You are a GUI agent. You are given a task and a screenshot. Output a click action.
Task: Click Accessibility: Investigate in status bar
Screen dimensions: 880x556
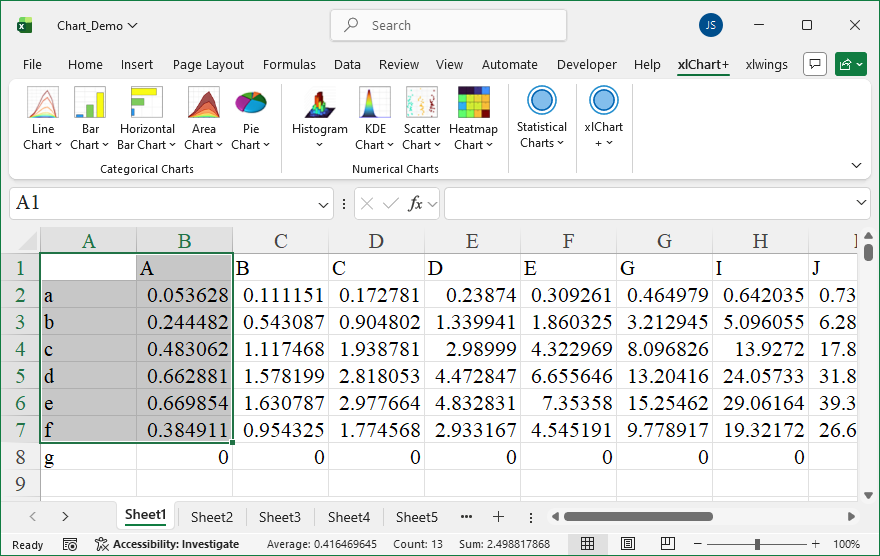click(x=167, y=544)
